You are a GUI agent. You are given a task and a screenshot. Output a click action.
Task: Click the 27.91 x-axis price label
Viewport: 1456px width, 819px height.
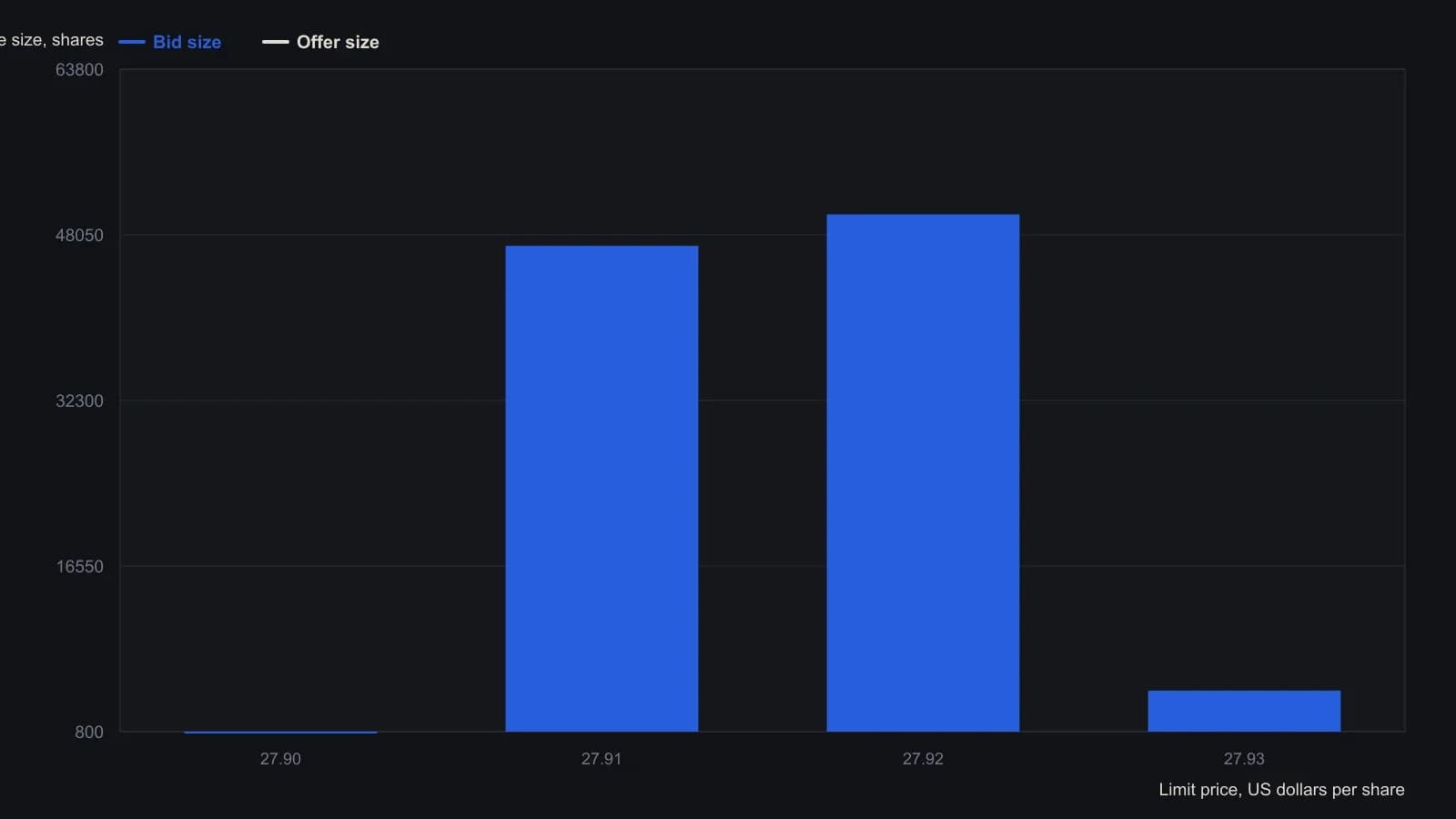[x=602, y=759]
